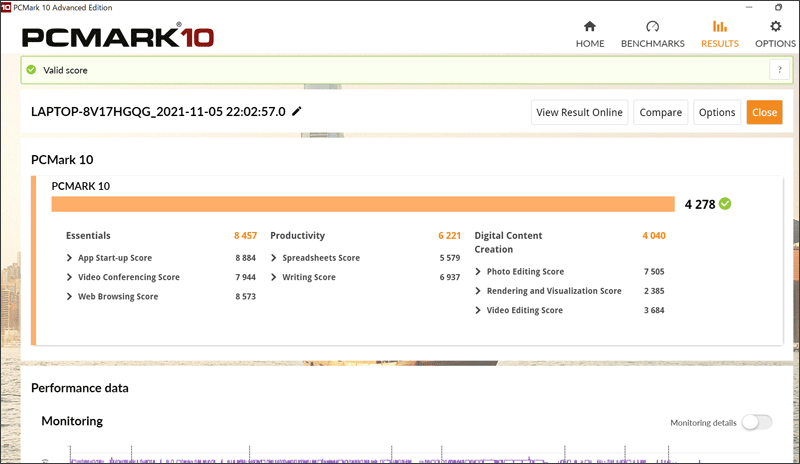Screen dimensions: 800x464
Task: Click the Monitoring section heading
Action: [x=72, y=421]
